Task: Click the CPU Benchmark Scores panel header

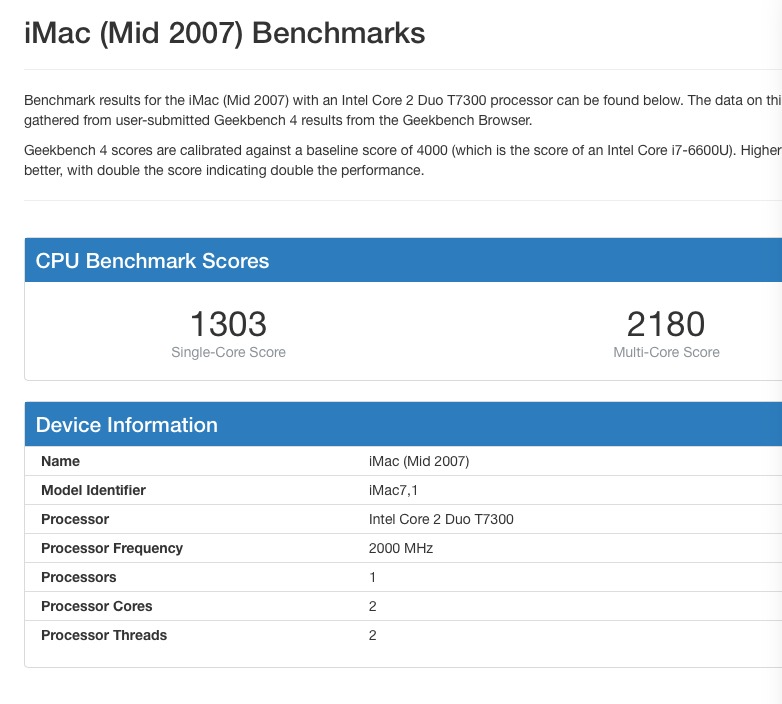Action: 152,261
